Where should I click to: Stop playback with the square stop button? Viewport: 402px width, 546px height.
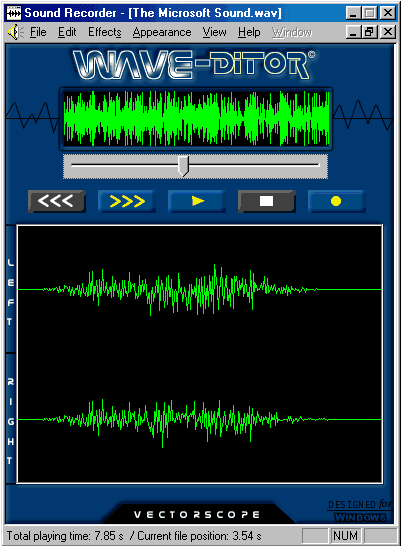pyautogui.click(x=267, y=201)
